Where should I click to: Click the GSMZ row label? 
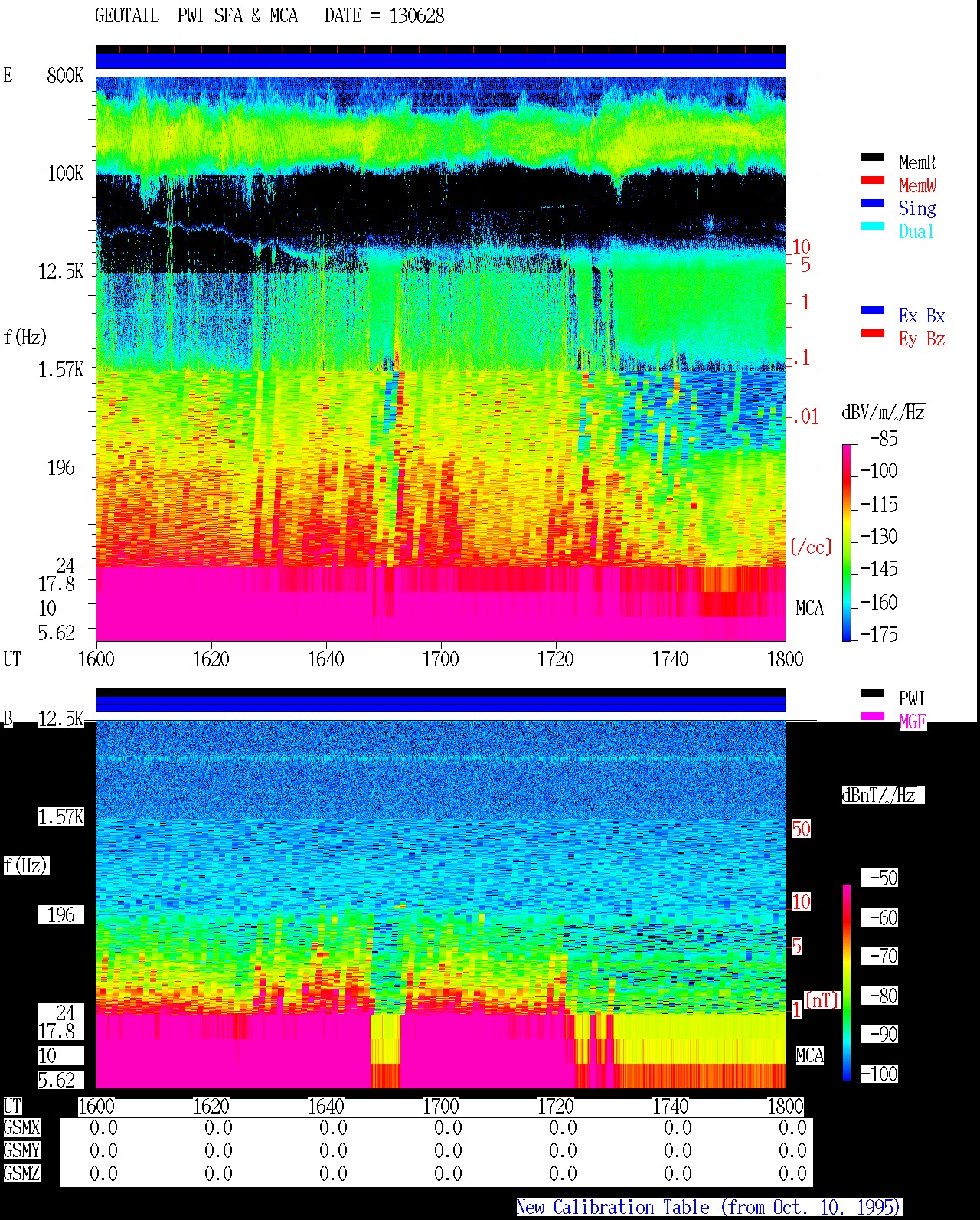point(21,1174)
